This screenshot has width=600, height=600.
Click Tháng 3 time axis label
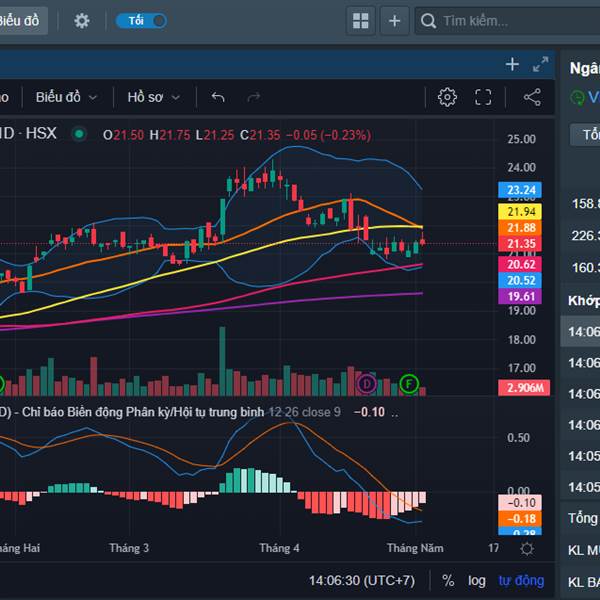point(129,548)
